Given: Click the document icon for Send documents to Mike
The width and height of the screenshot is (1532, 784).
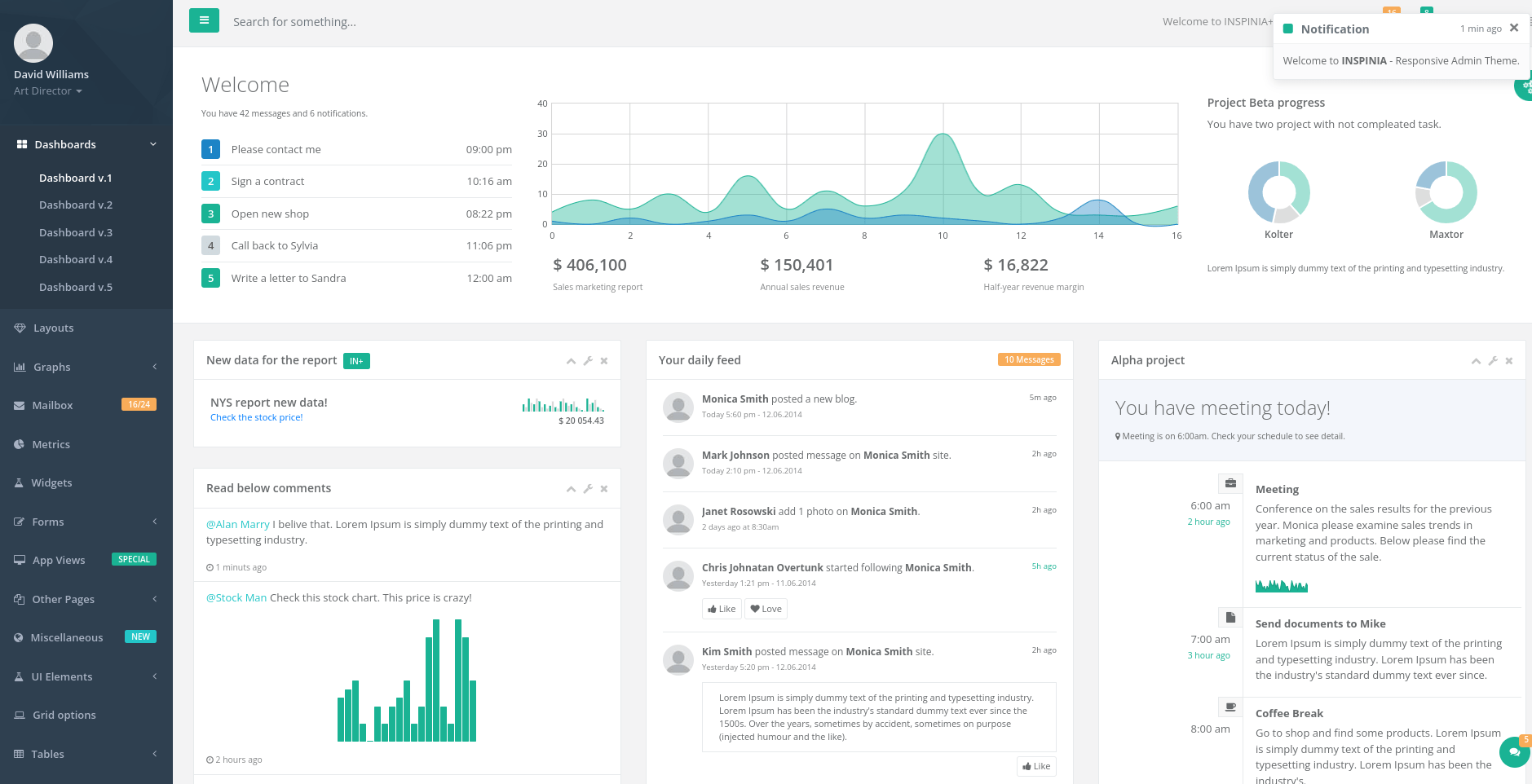Looking at the screenshot, I should tap(1230, 617).
